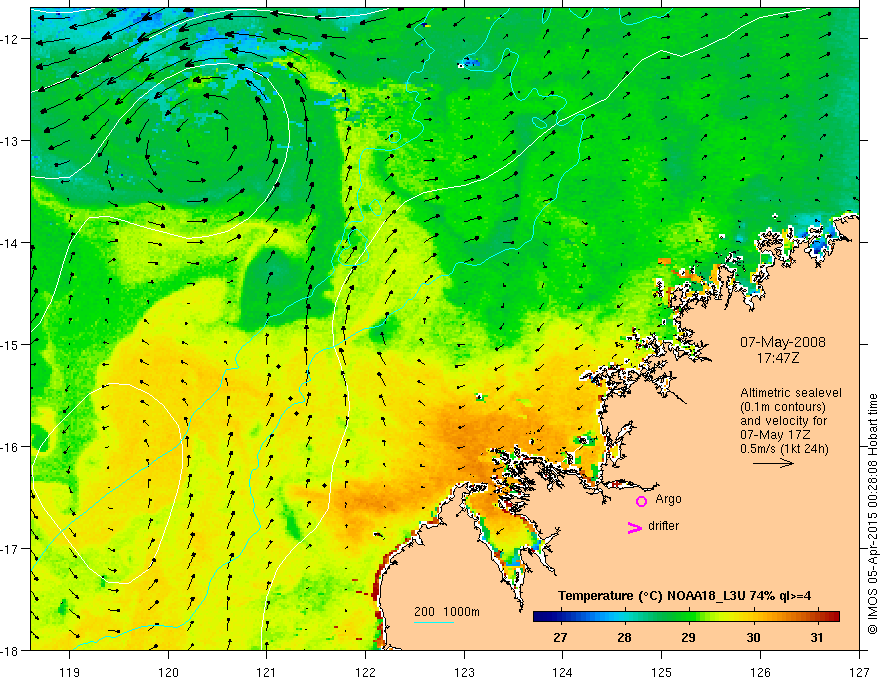The width and height of the screenshot is (880, 680).
Task: Click the -13 latitude axis label
Action: [11, 141]
